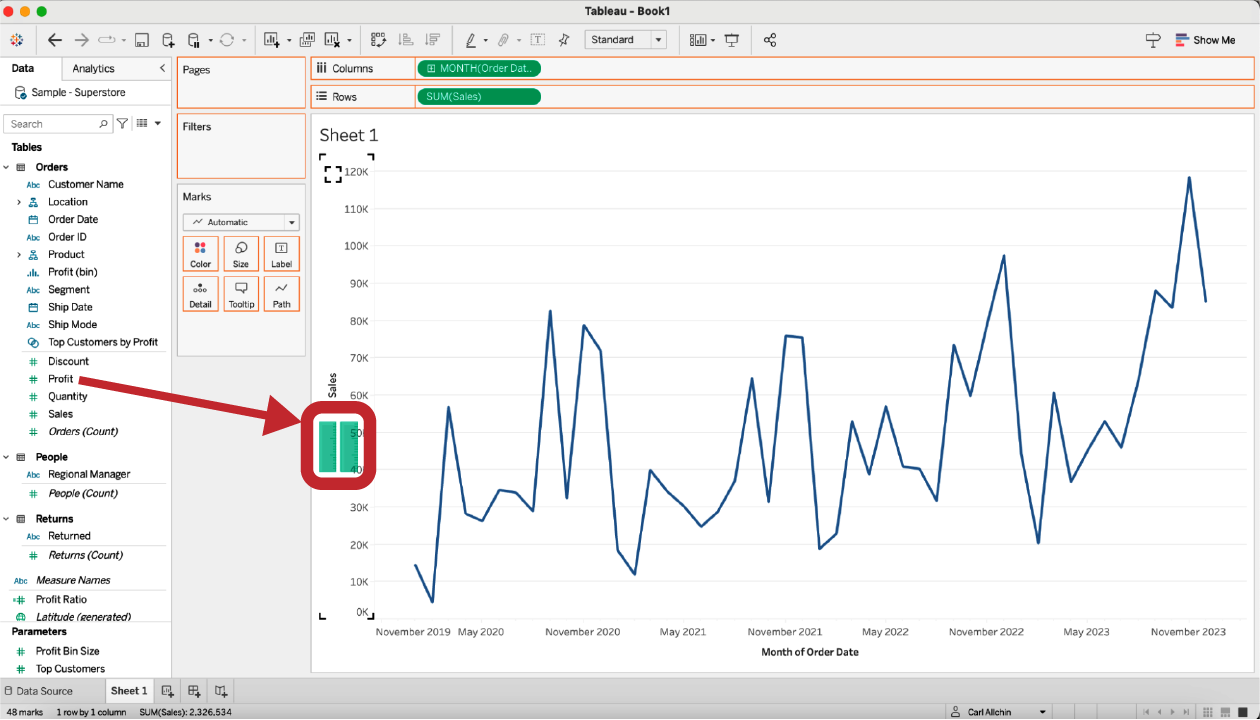
Task: Switch to the Data tab
Action: point(22,68)
